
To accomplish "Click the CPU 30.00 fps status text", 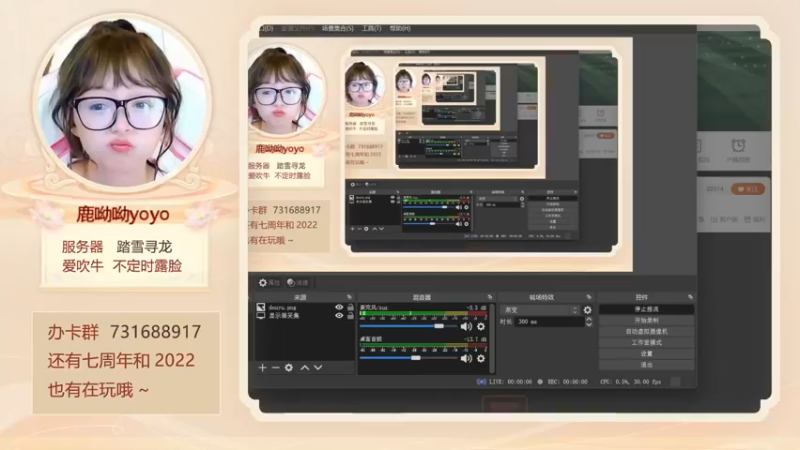I will 631,382.
